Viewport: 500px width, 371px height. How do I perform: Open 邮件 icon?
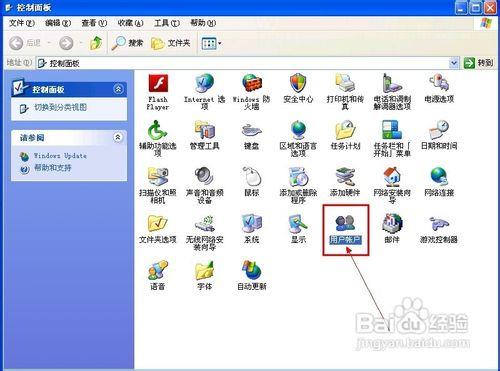click(x=392, y=224)
